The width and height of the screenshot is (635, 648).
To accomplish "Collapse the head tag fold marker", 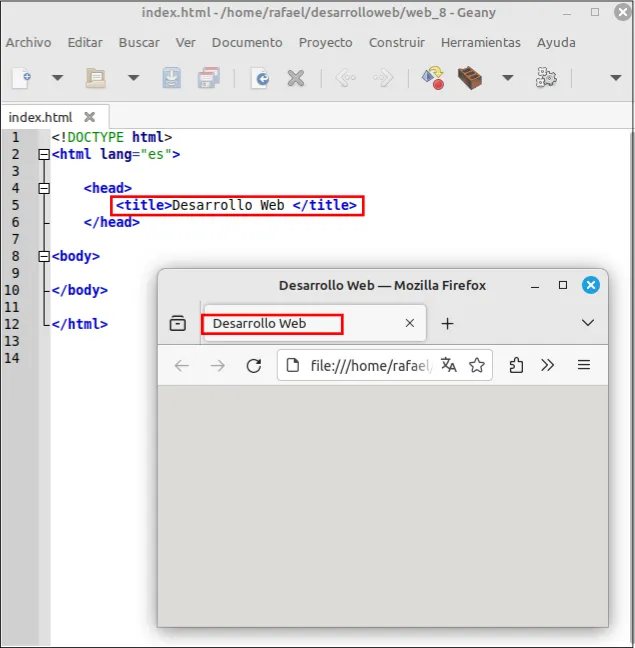I will tap(44, 188).
